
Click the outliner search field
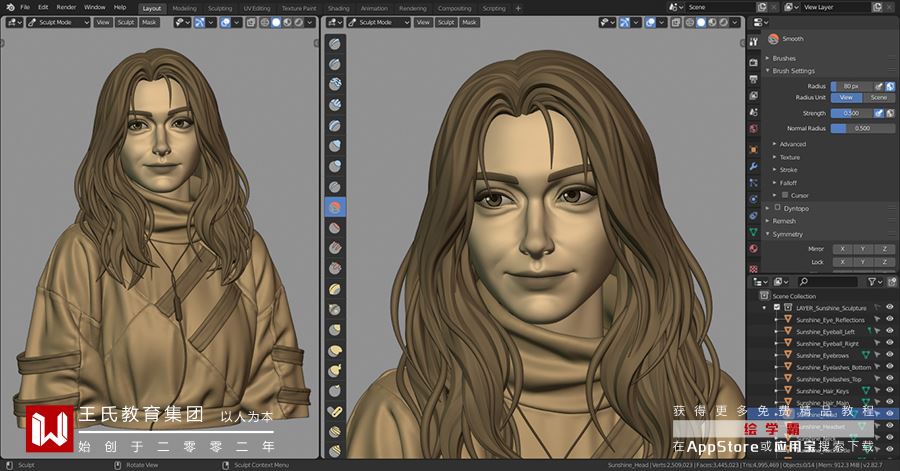click(828, 282)
